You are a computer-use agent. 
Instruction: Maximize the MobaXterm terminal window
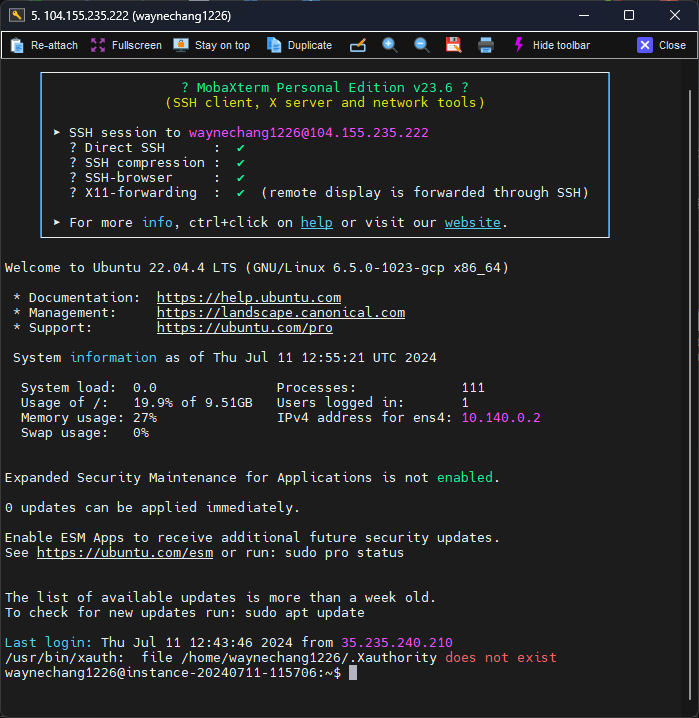[x=629, y=15]
